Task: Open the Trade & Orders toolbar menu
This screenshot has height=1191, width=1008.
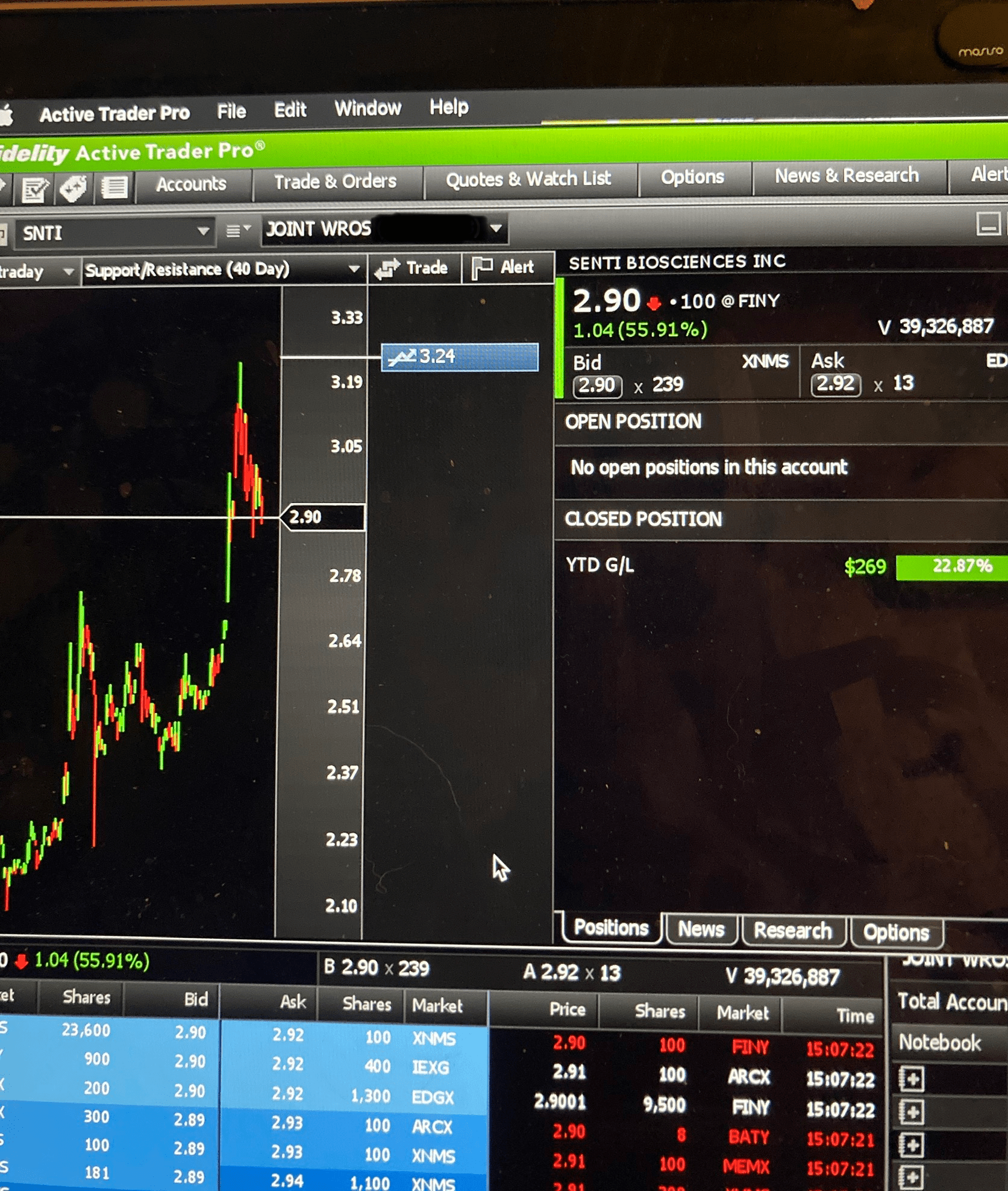Action: (336, 181)
